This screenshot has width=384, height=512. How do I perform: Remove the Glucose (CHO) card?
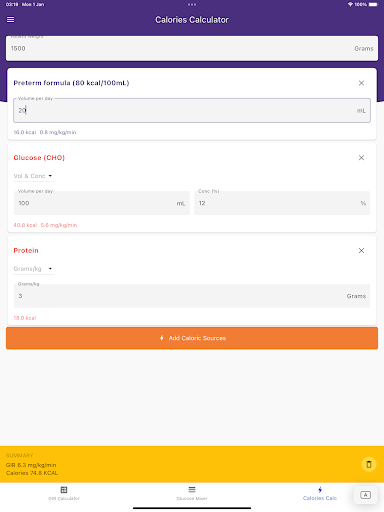coord(361,158)
